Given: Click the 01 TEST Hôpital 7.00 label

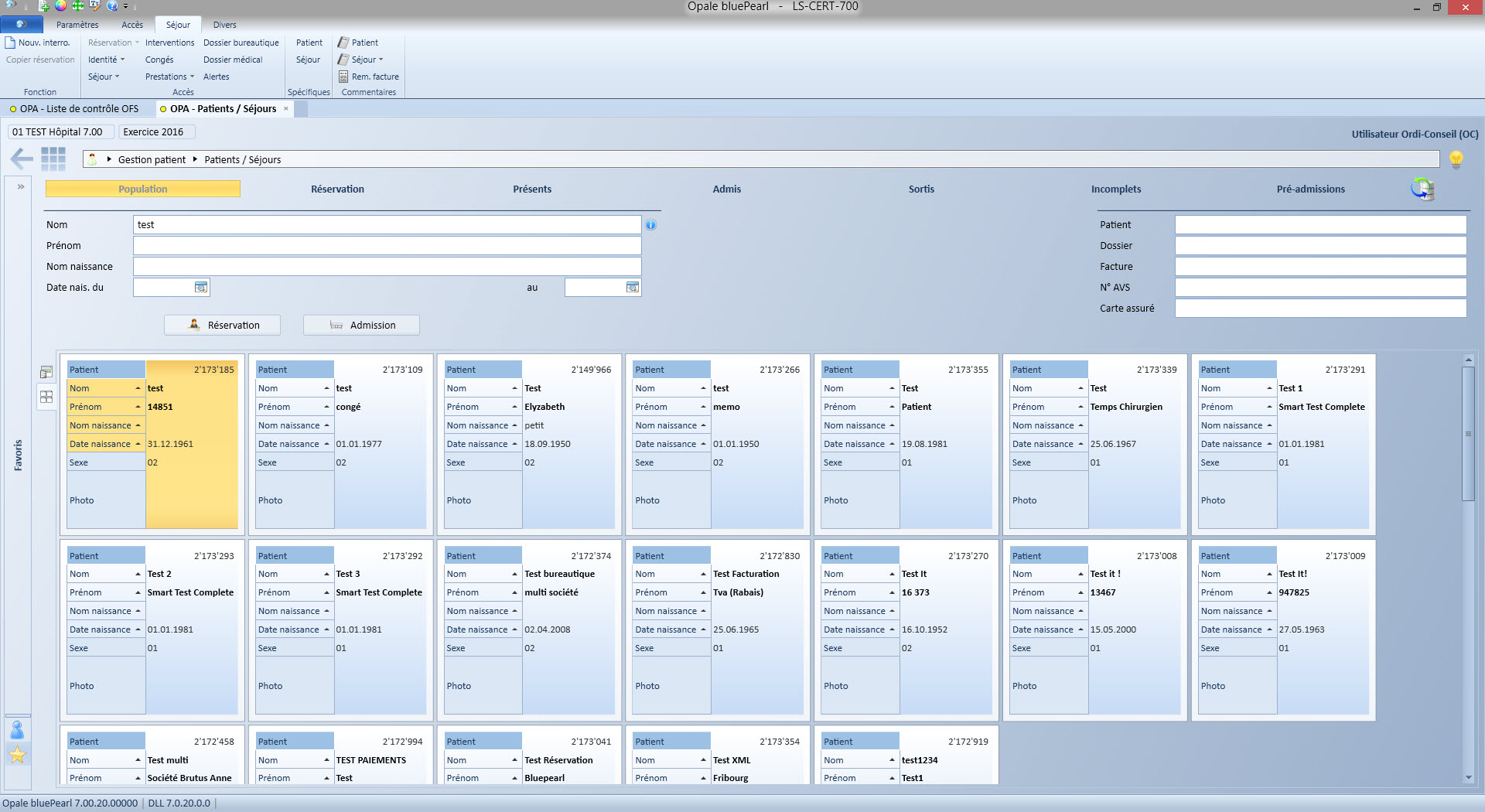Looking at the screenshot, I should click(x=61, y=132).
